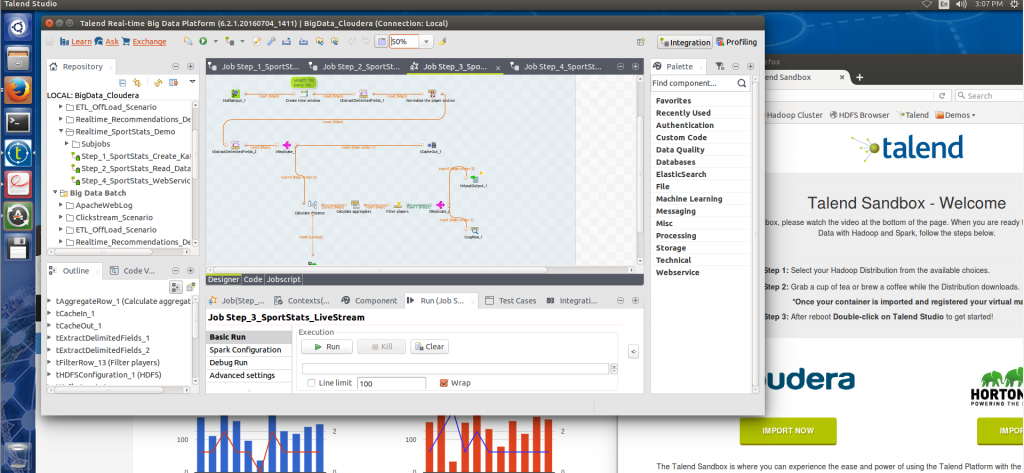The height and width of the screenshot is (473, 1024).
Task: Click the Repository tree vertical scrollbar
Action: (x=195, y=172)
